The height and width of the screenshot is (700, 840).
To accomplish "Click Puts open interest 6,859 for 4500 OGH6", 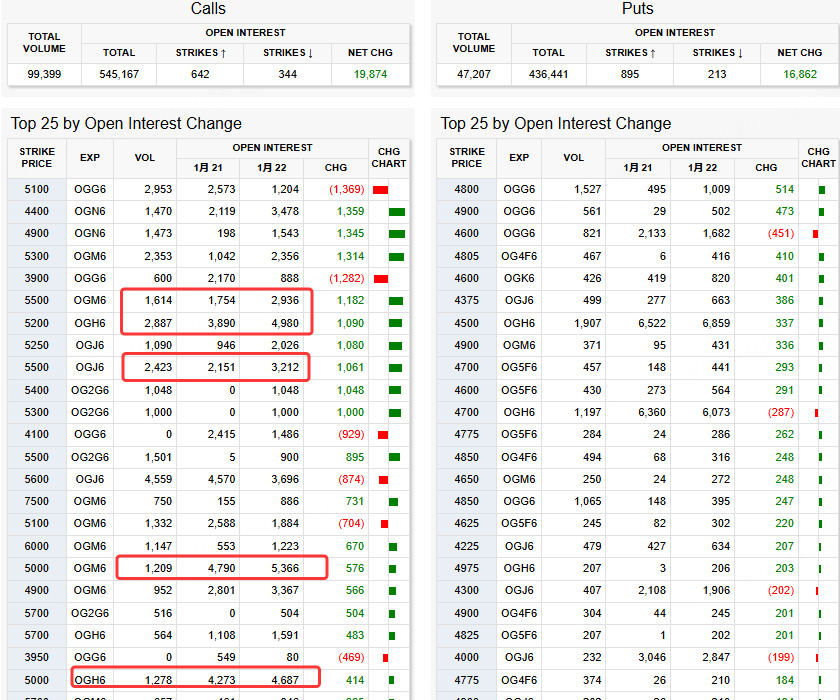I will click(x=716, y=323).
